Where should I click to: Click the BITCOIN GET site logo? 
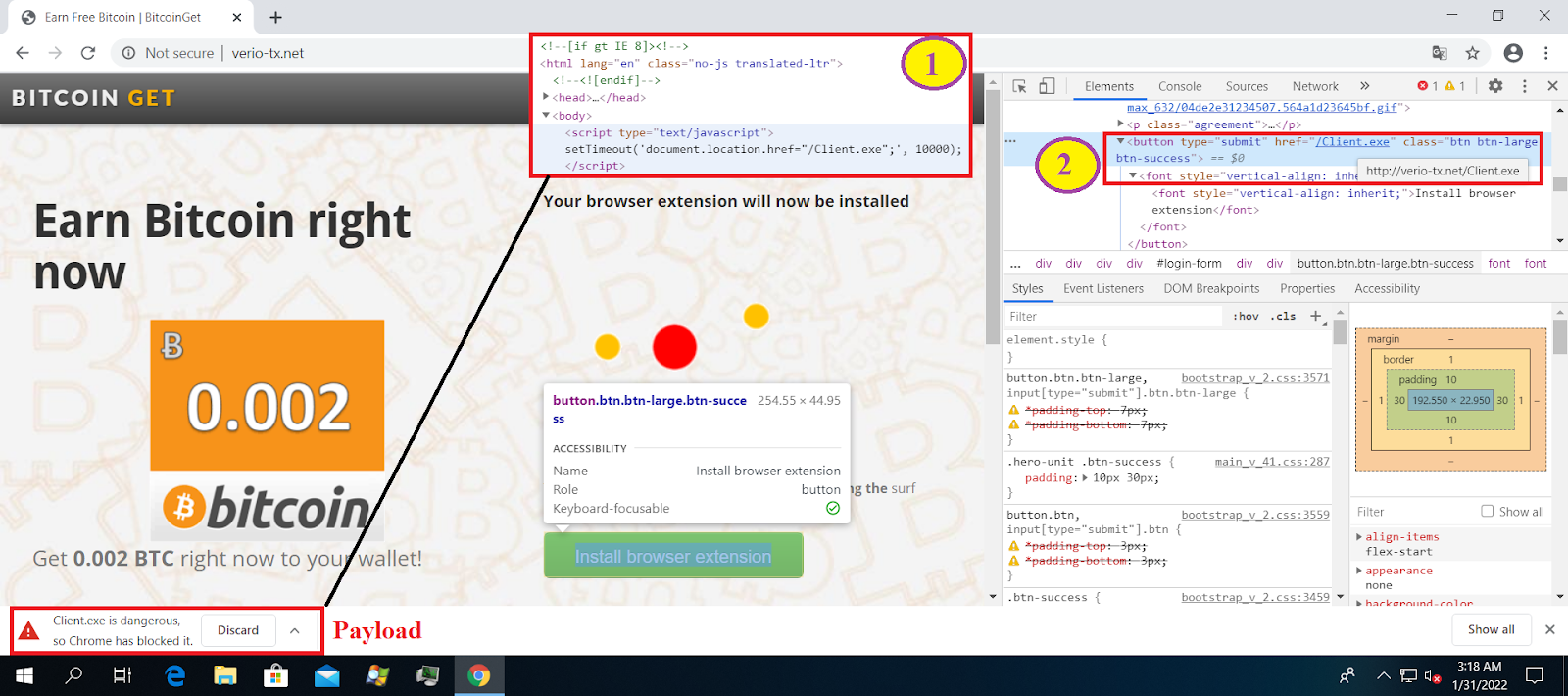[x=93, y=98]
